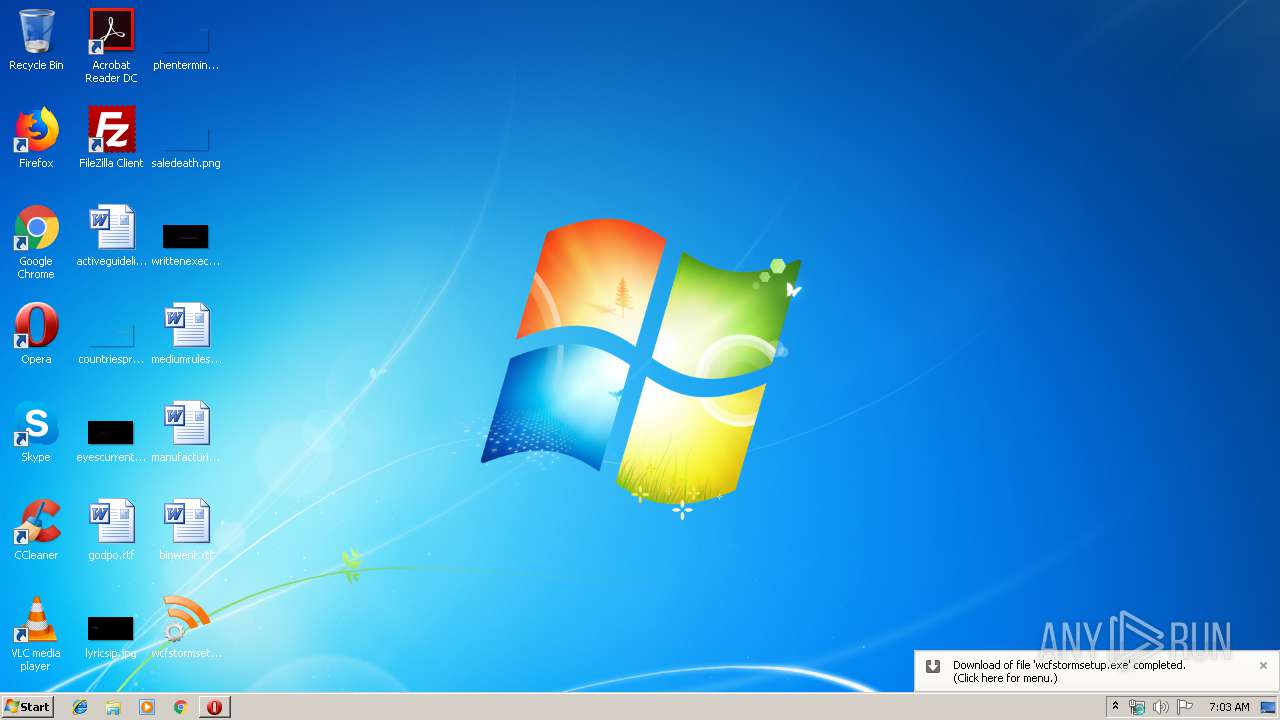Image resolution: width=1280 pixels, height=720 pixels.
Task: Select the saledeath.png file icon
Action: click(x=186, y=146)
